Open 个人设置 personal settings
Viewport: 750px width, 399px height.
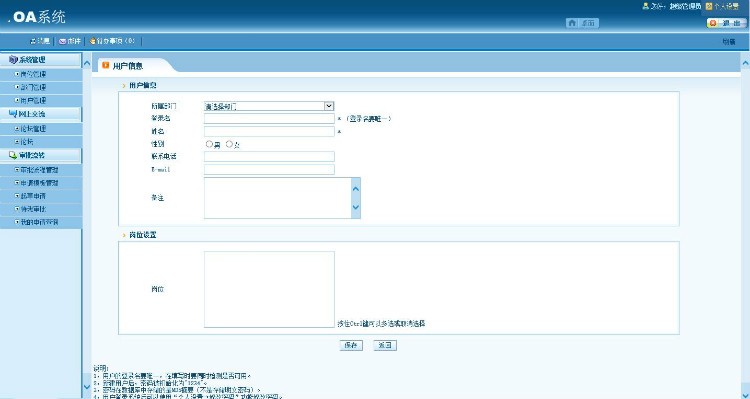[722, 6]
